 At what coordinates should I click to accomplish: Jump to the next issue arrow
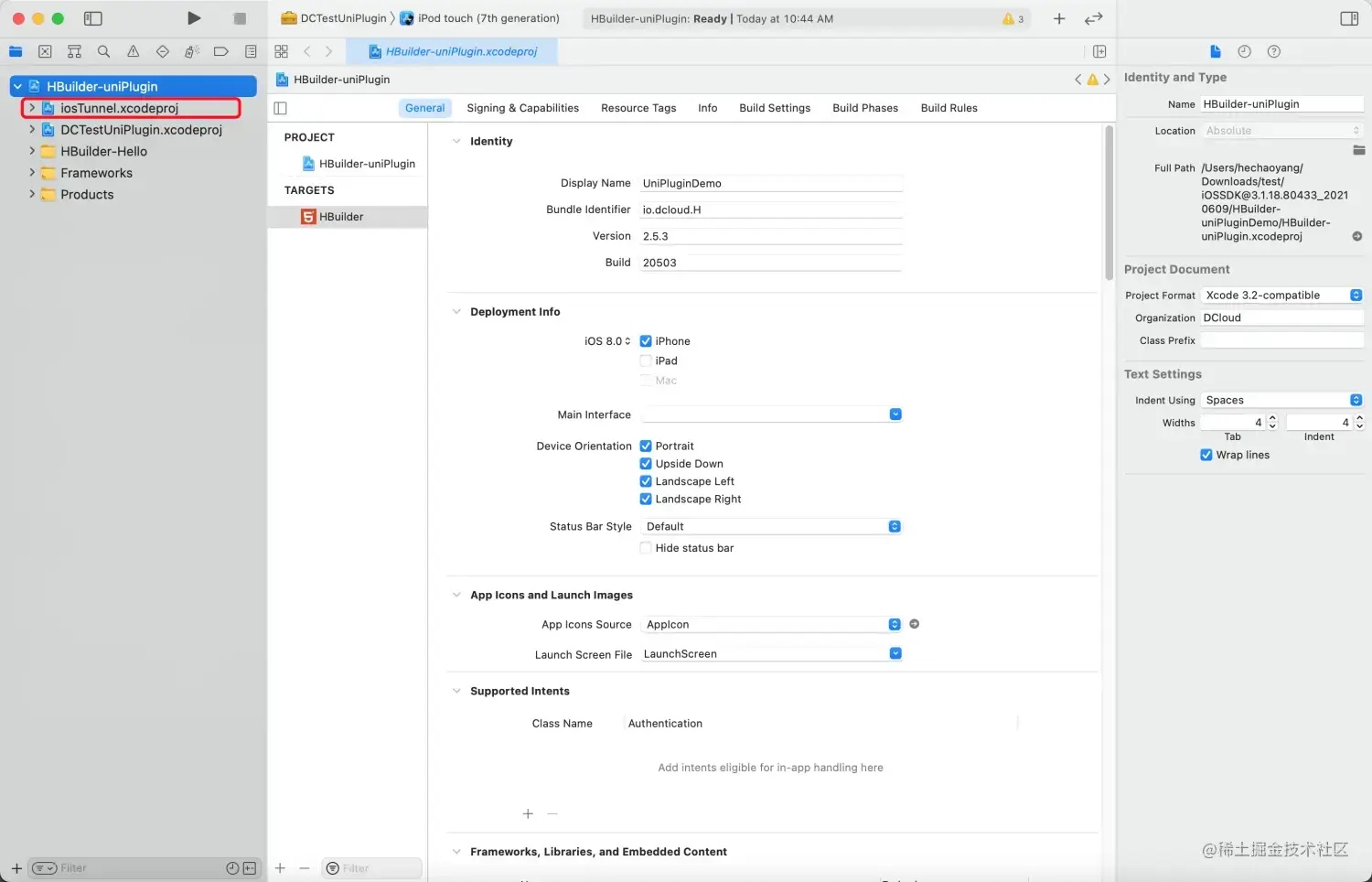pyautogui.click(x=1107, y=80)
